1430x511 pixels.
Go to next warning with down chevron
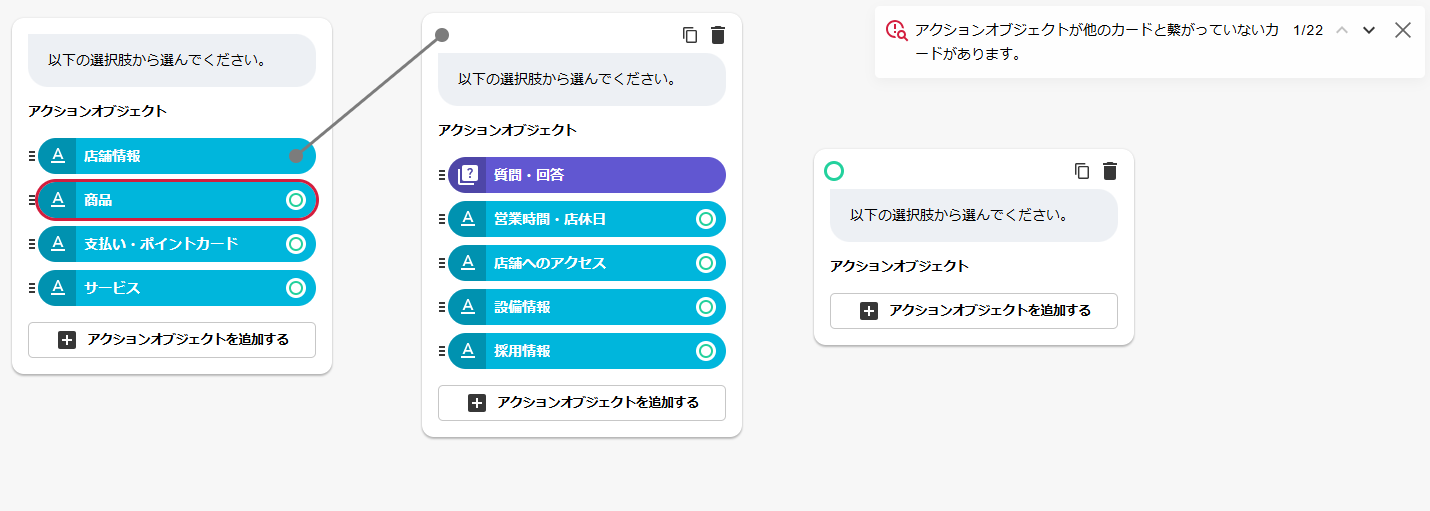[x=1369, y=30]
